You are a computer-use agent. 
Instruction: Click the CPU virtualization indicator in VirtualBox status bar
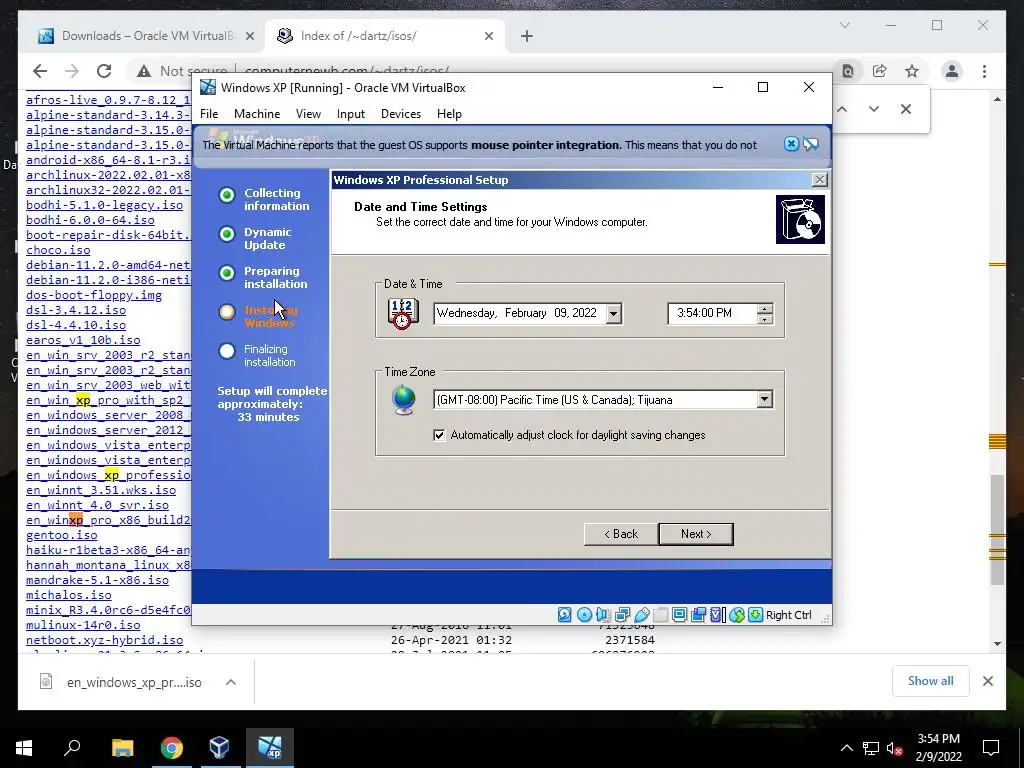pyautogui.click(x=717, y=615)
